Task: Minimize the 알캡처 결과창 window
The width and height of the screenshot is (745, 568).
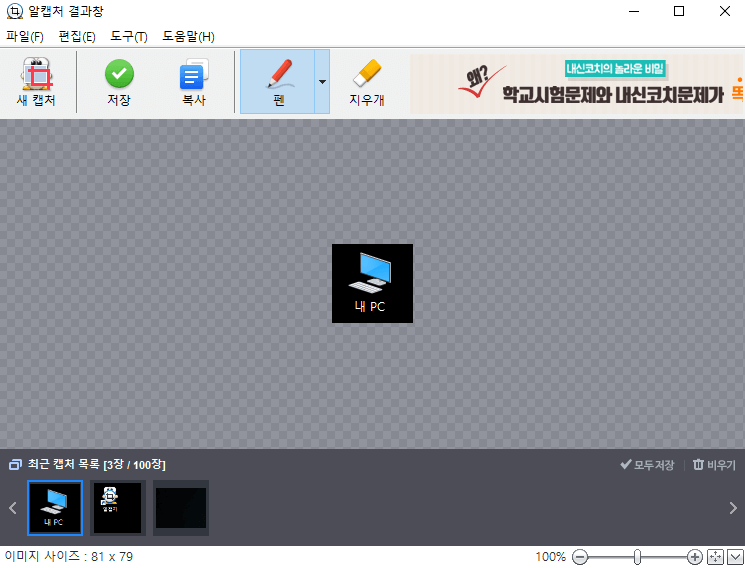Action: [634, 11]
